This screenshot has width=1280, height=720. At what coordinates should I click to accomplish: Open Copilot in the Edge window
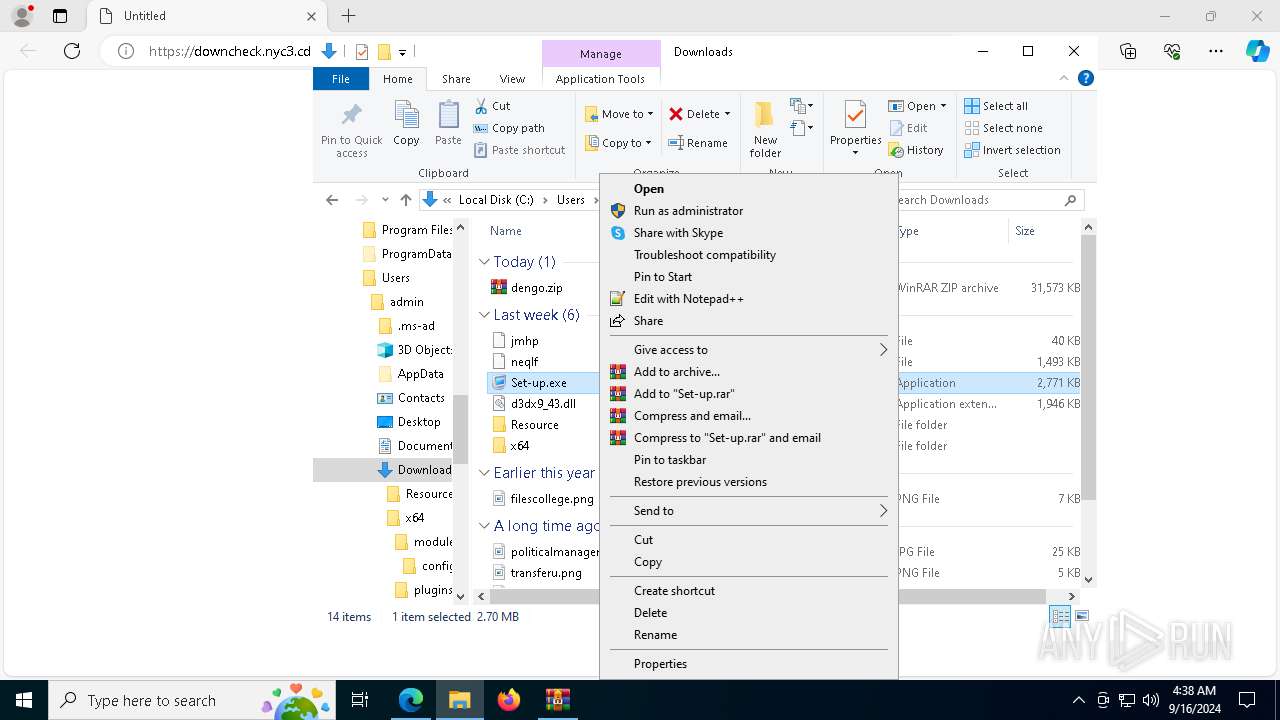tap(1257, 51)
